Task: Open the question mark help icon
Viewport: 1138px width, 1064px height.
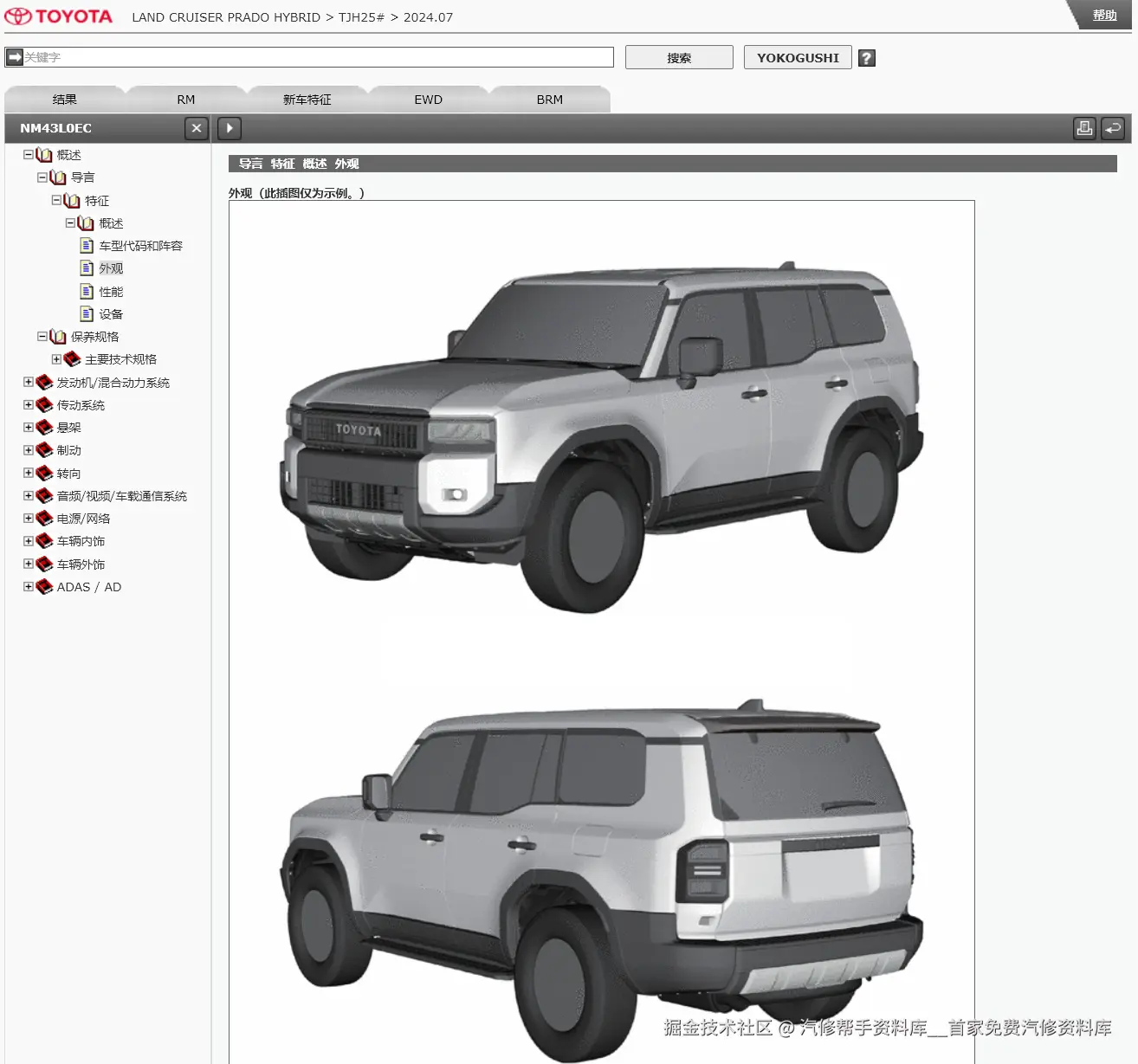Action: pyautogui.click(x=866, y=58)
